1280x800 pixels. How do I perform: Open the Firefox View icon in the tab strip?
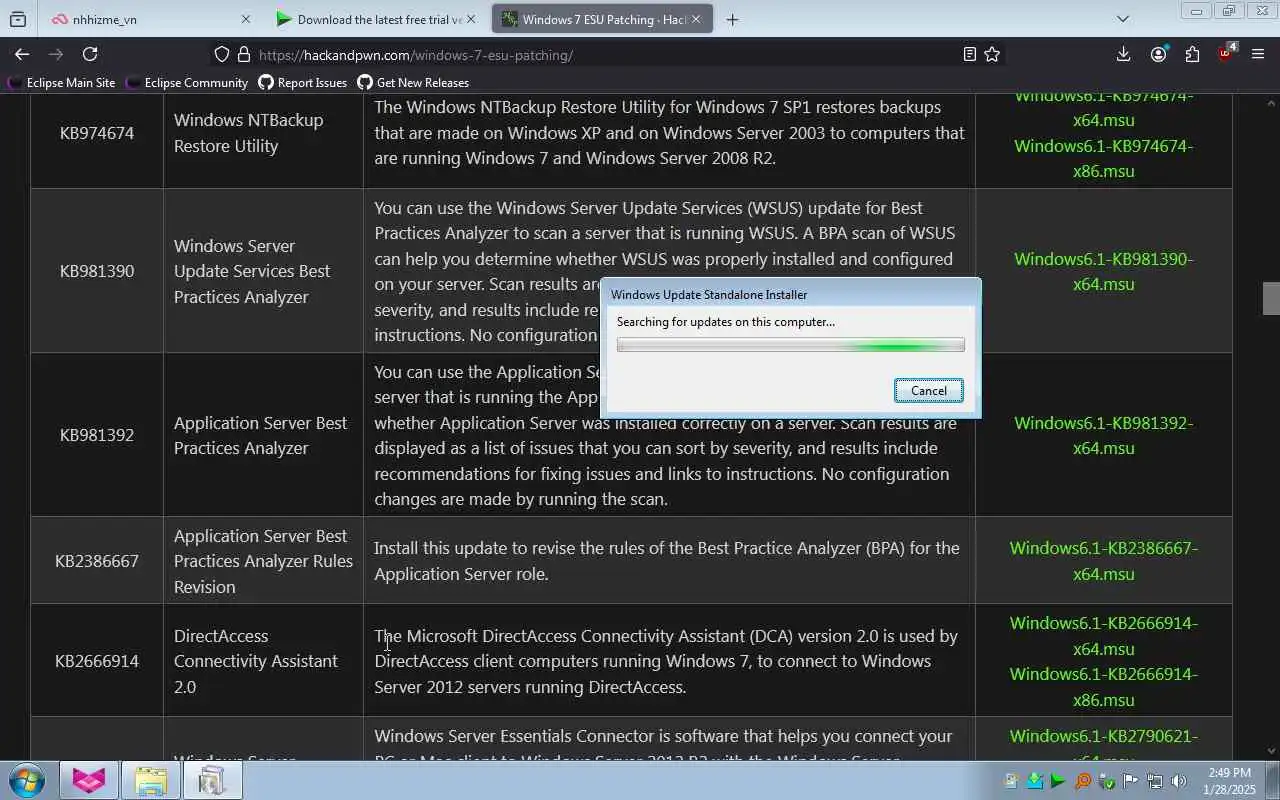[18, 19]
